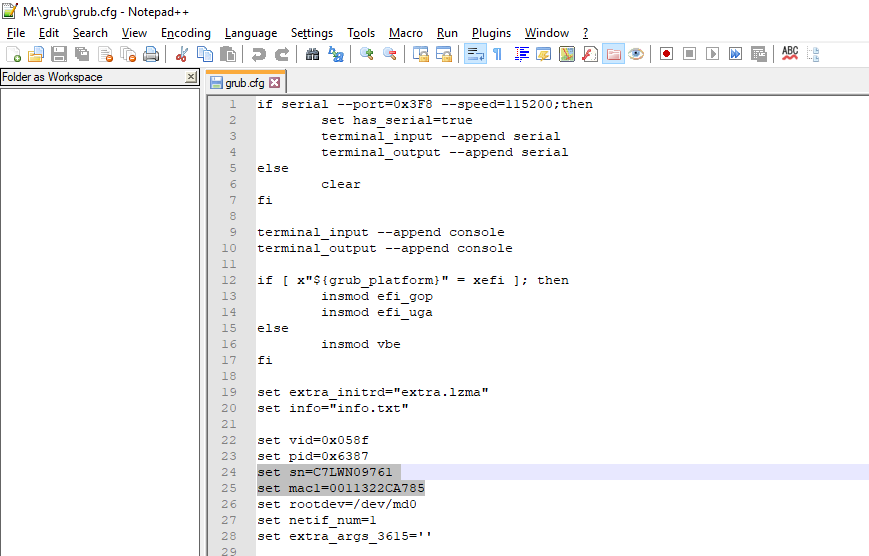Open the question mark help menu
869x556 pixels.
(585, 33)
